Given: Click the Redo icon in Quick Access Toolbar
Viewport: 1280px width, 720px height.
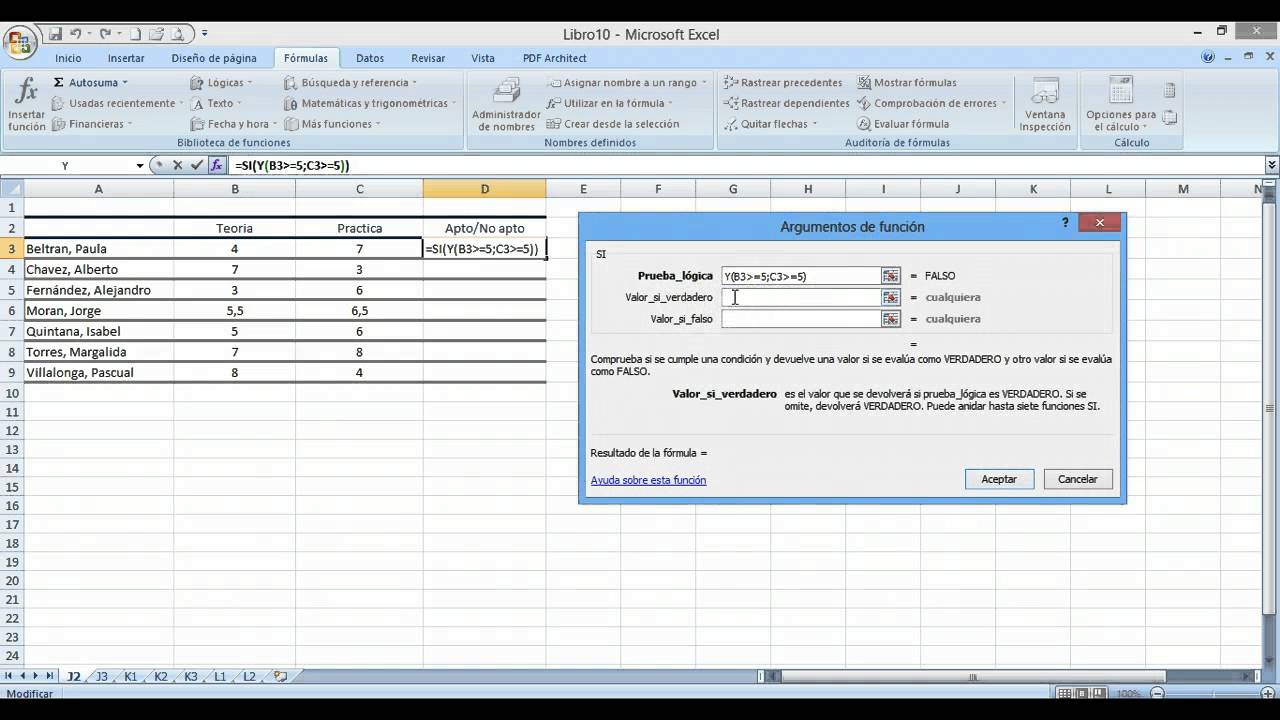Looking at the screenshot, I should (x=105, y=34).
